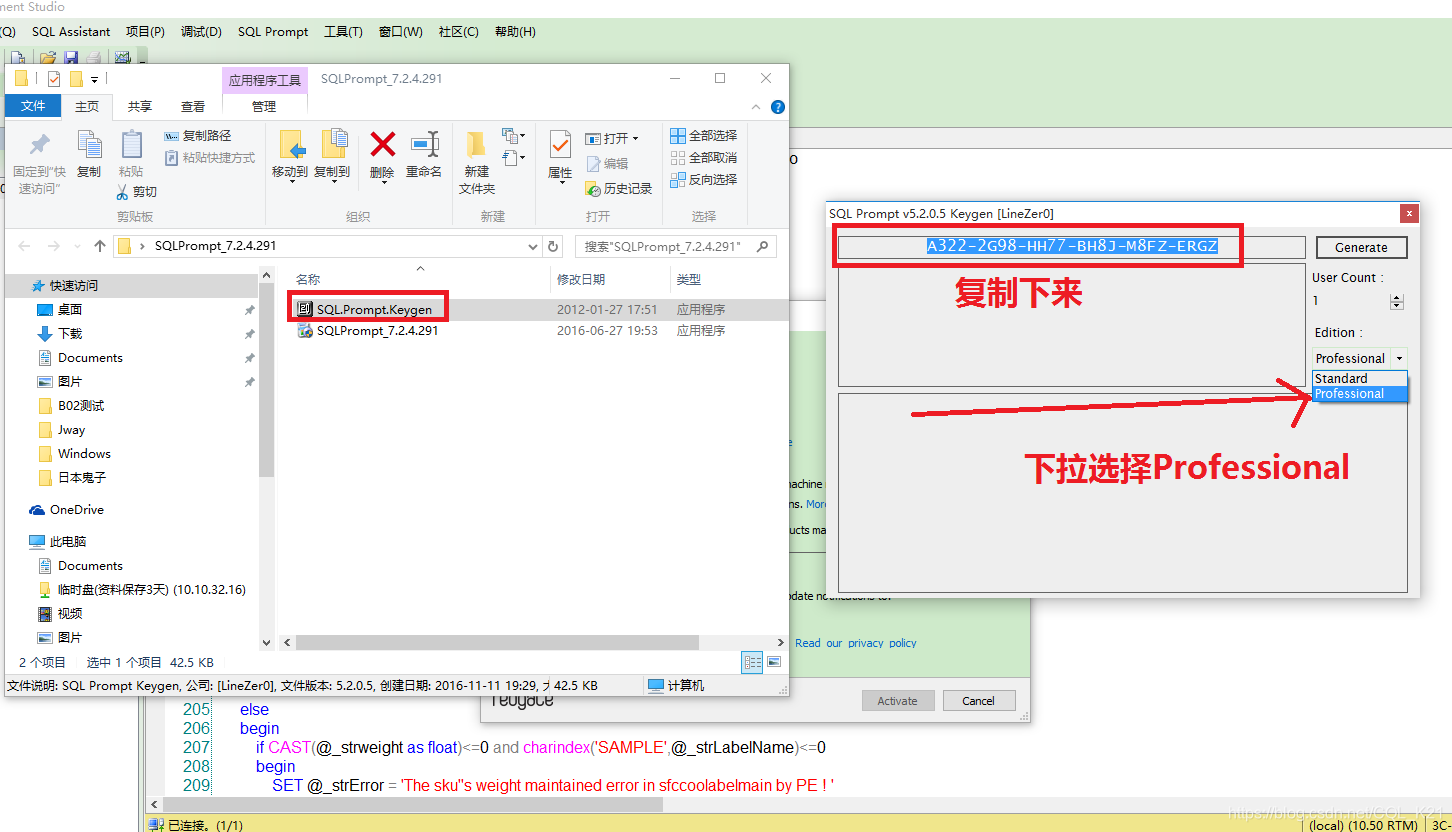Click History (历史记录) in the ribbon
The height and width of the screenshot is (832, 1452).
click(618, 188)
